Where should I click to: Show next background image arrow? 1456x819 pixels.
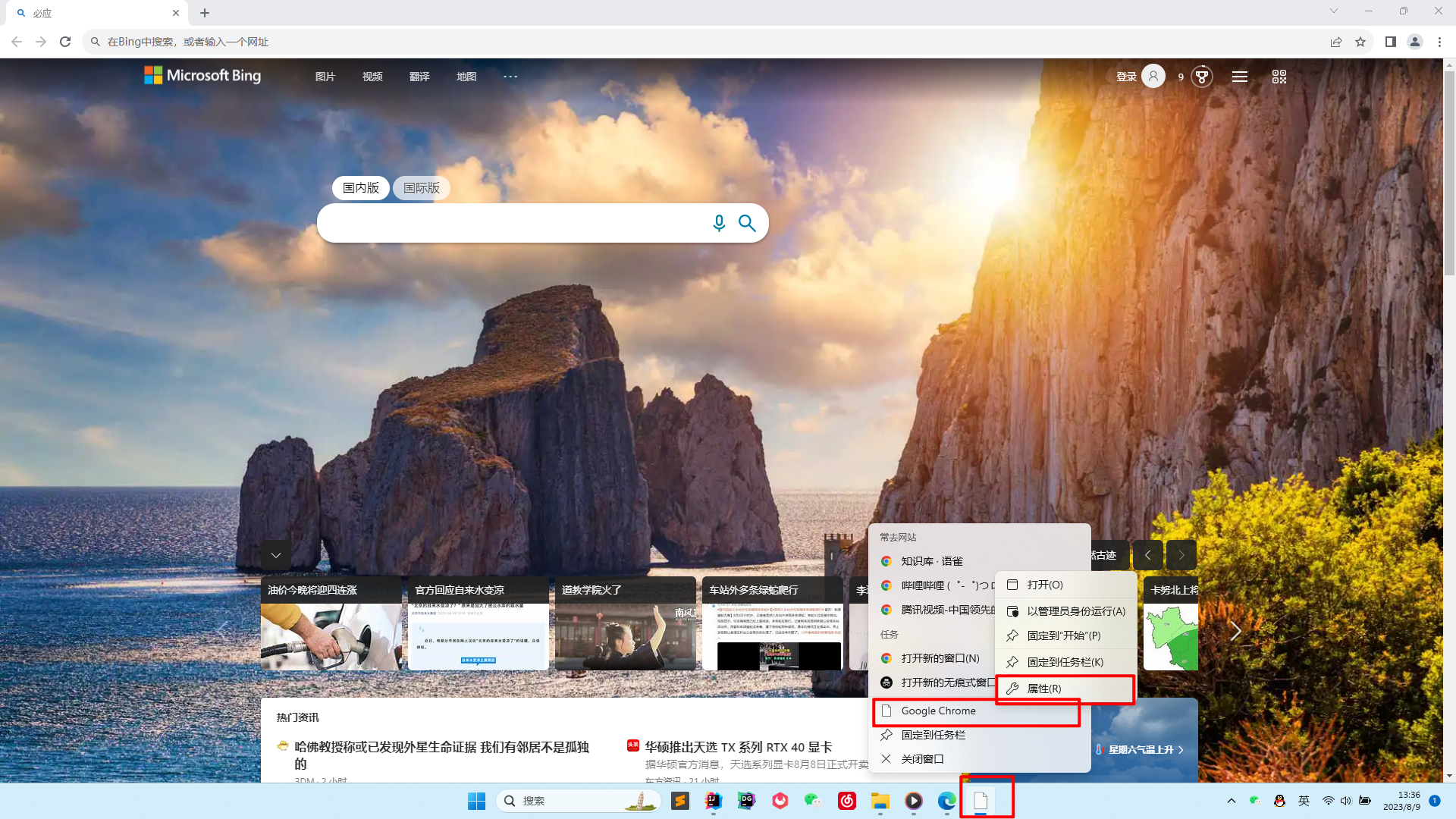coord(1181,555)
